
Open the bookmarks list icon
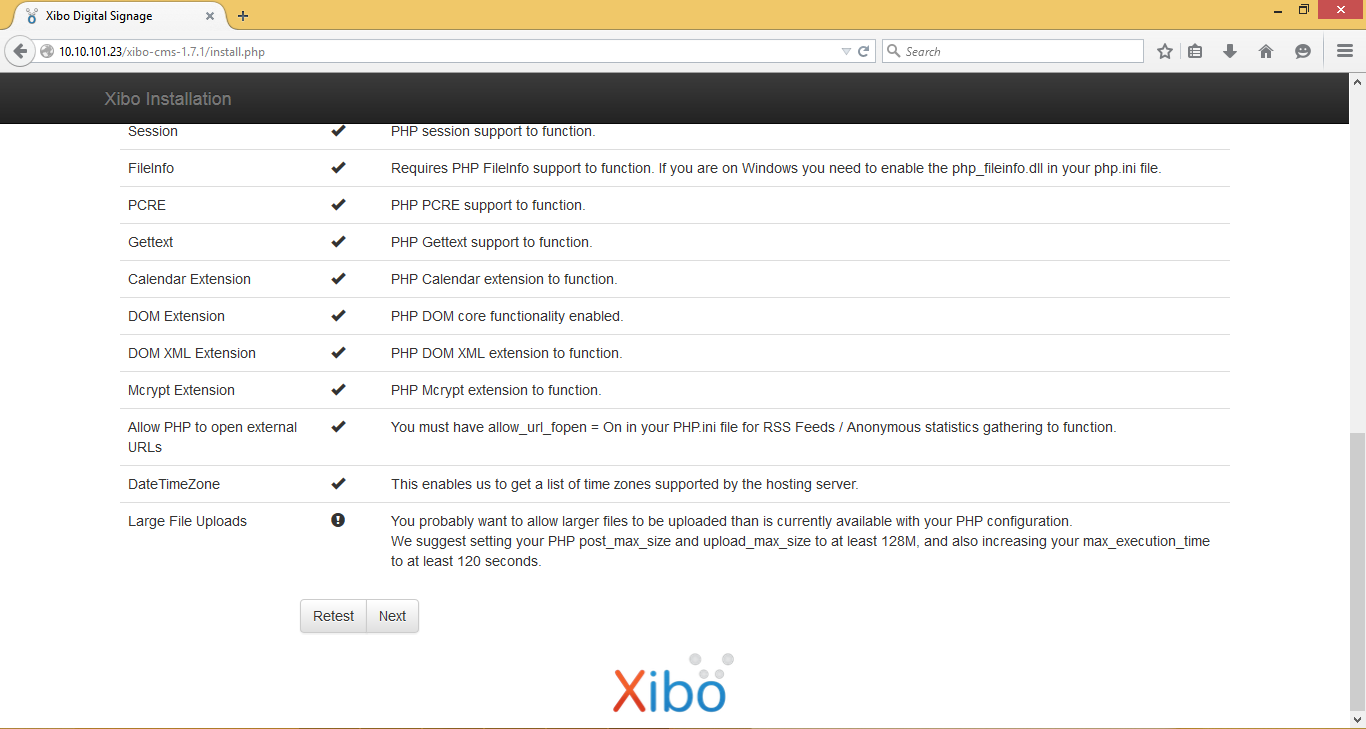click(1195, 50)
